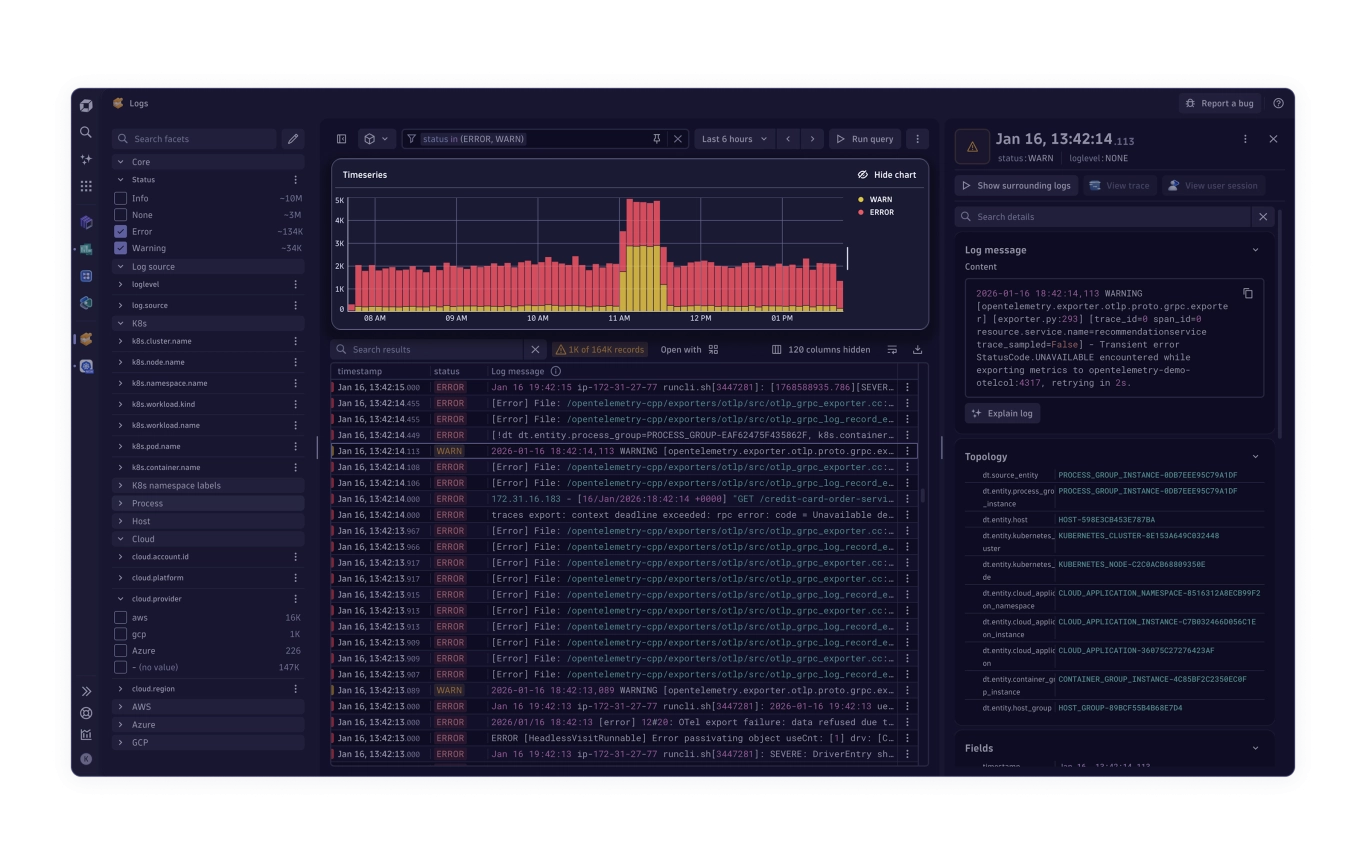Collapse the Topology section
This screenshot has width=1366, height=866.
[1255, 457]
